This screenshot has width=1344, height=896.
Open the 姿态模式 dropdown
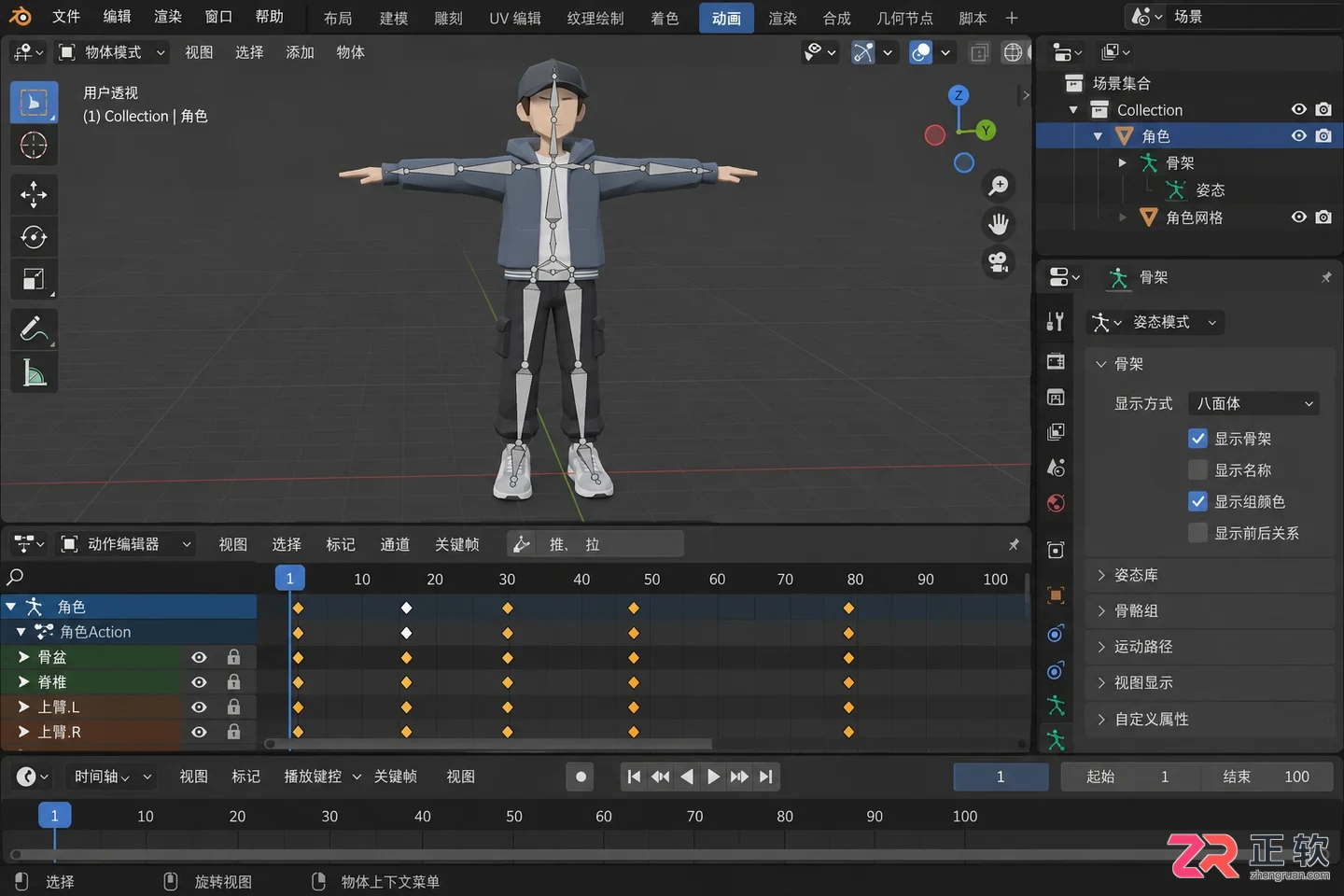(1156, 322)
